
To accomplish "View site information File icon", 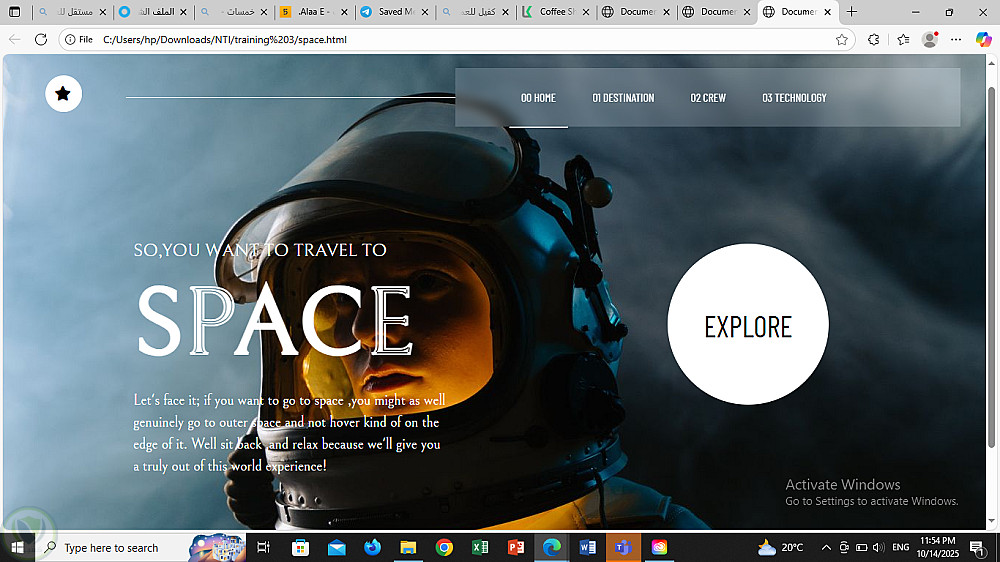I will pos(78,40).
